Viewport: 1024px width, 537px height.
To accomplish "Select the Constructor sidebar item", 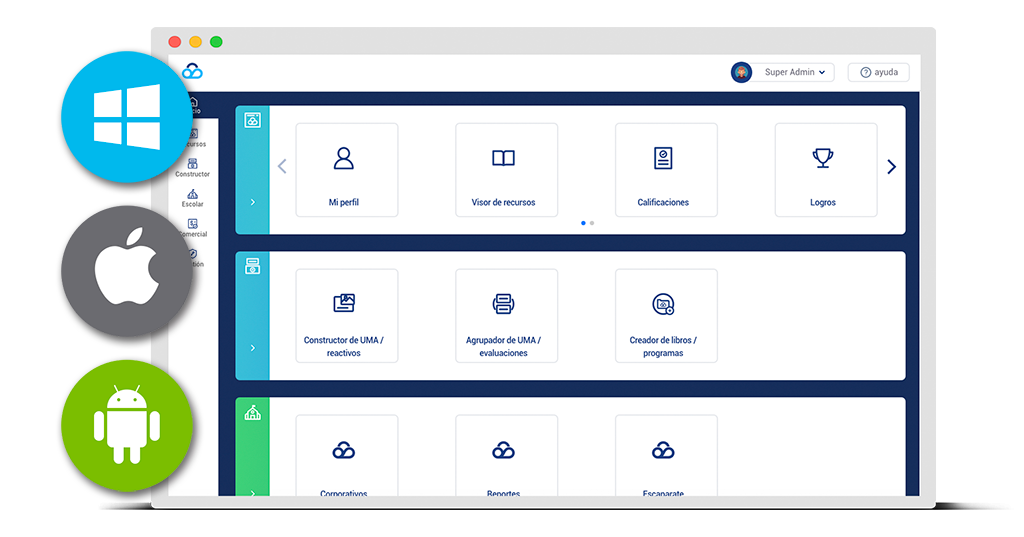I will tap(193, 167).
